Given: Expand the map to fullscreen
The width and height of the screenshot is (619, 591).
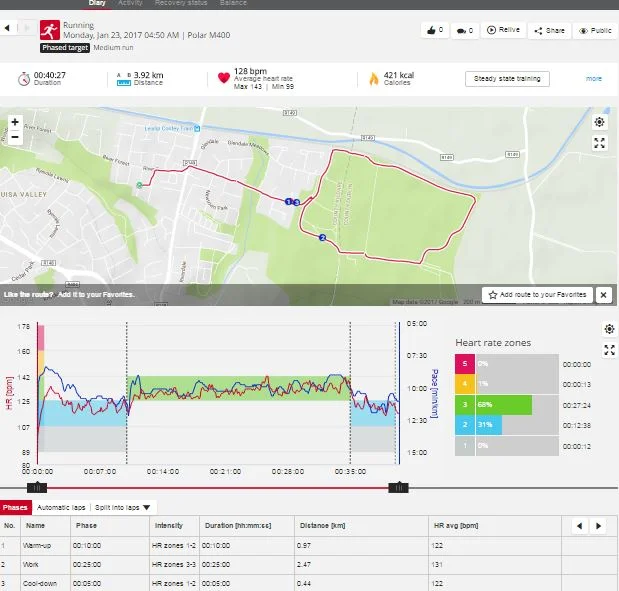Looking at the screenshot, I should pos(599,143).
